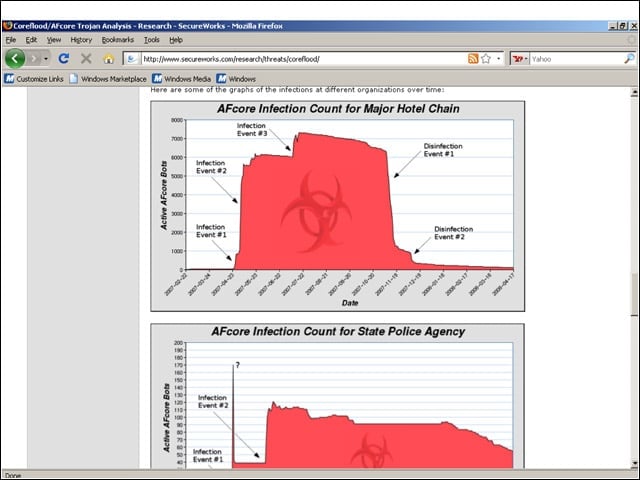Open the Tools menu
640x480 pixels.
[x=151, y=40]
